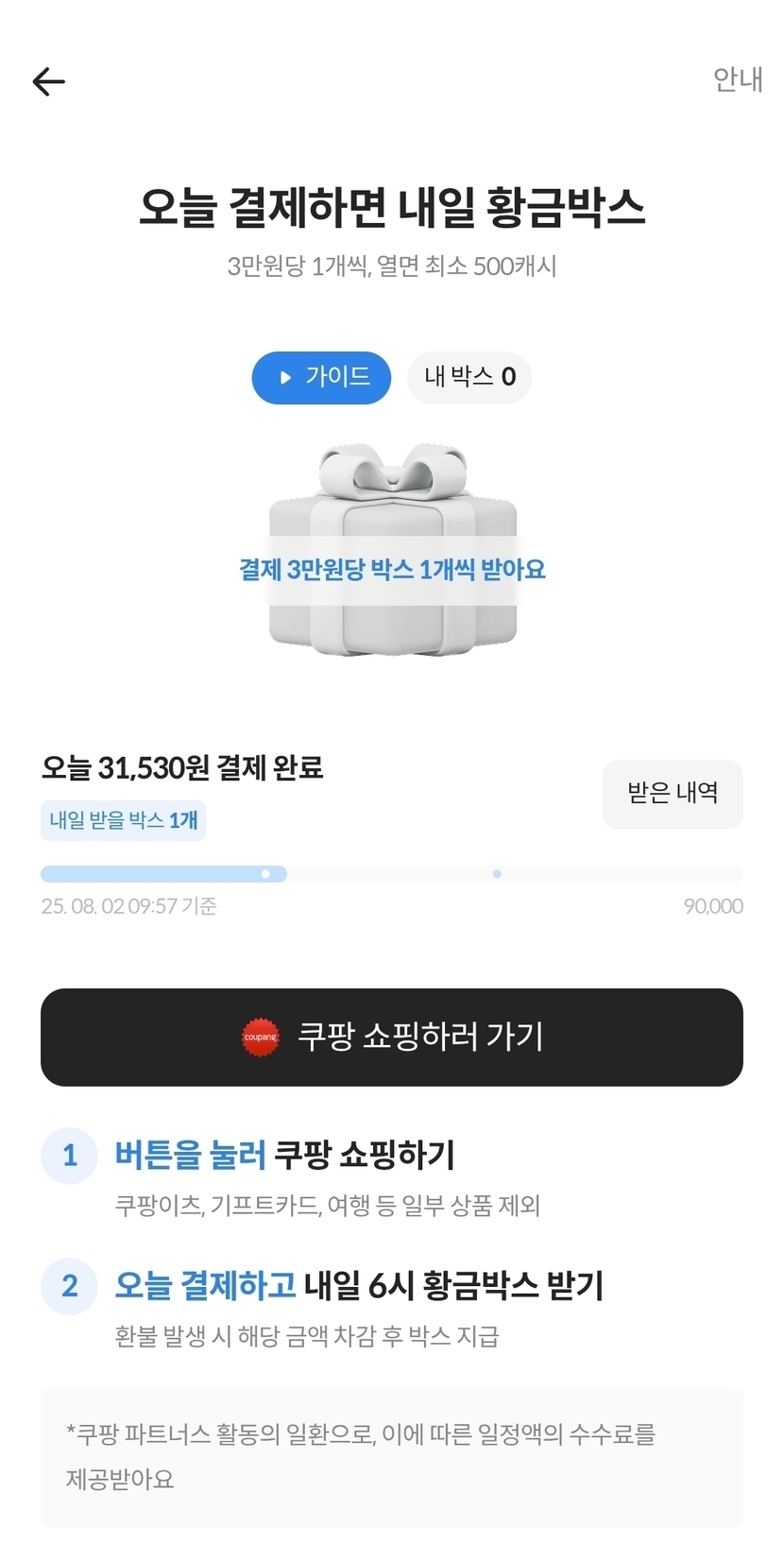Click the 오늘 결제하면 내일 황금박스 title
The width and height of the screenshot is (784, 1544).
(392, 207)
